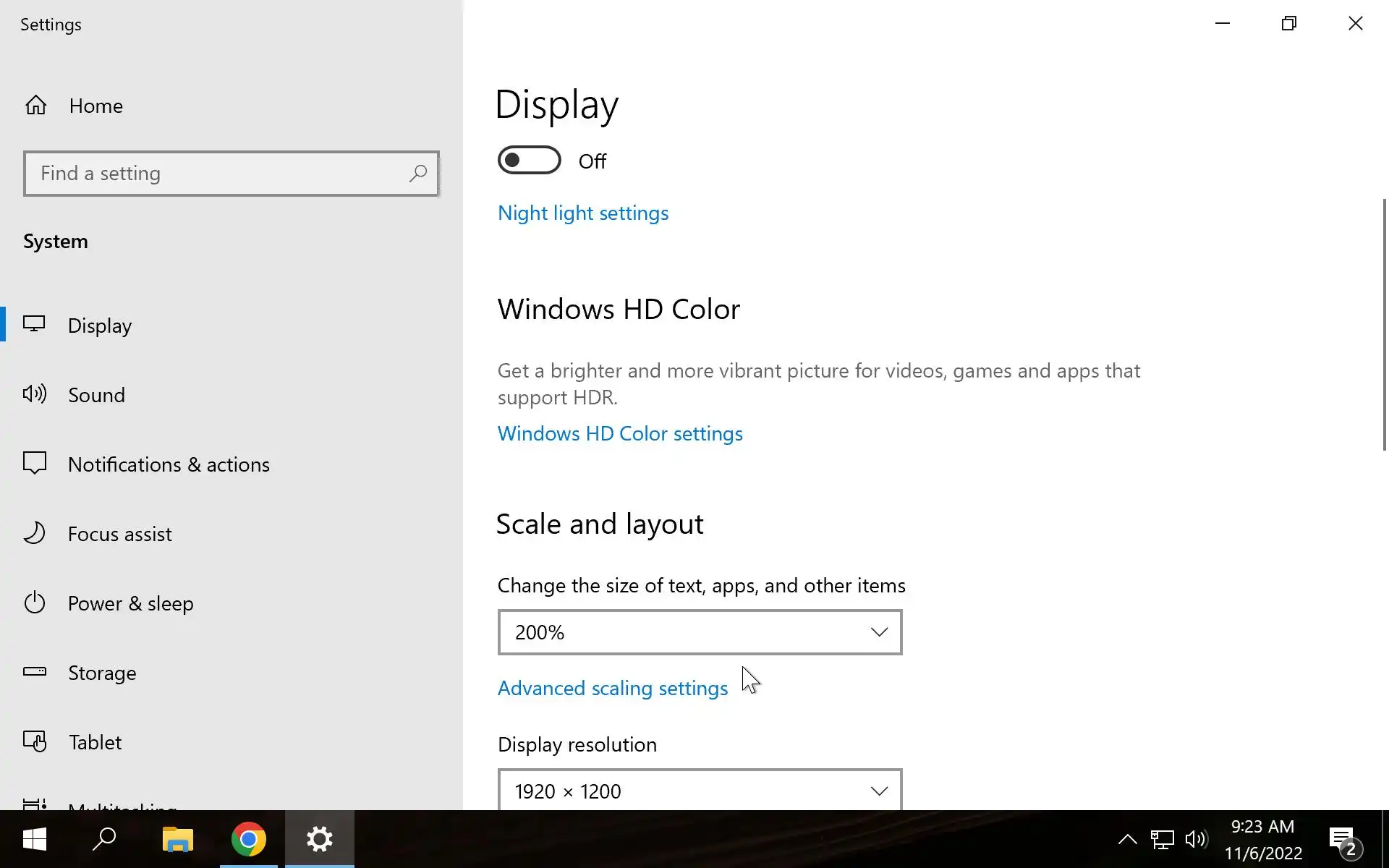The width and height of the screenshot is (1389, 868).
Task: Show hidden system tray icons chevron
Action: pos(1127,839)
